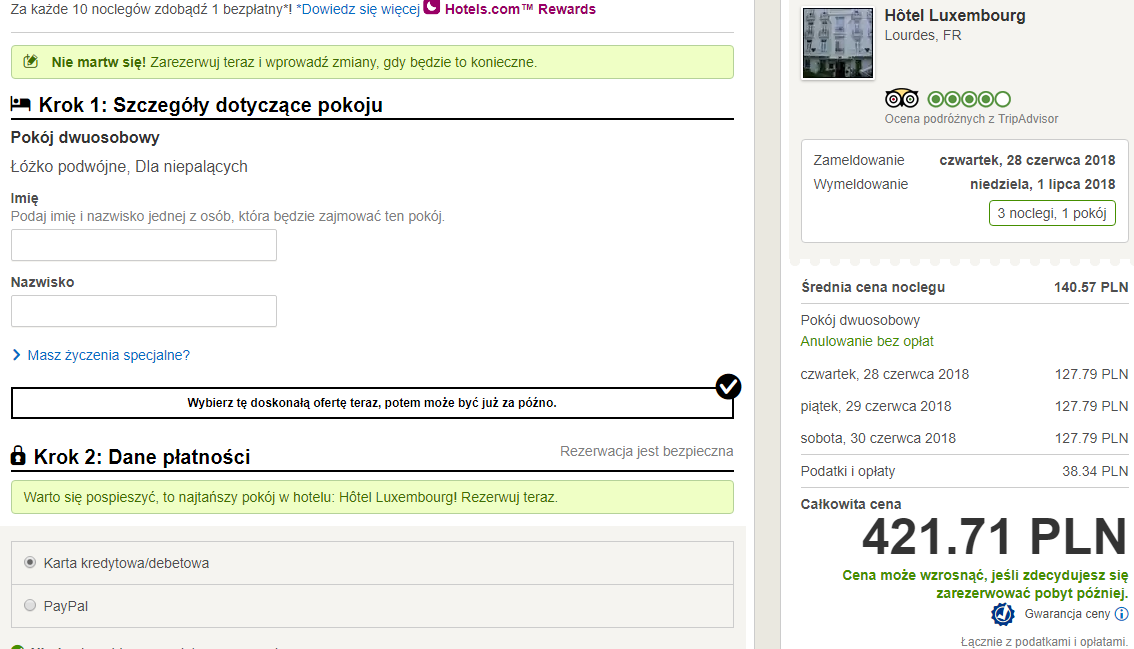This screenshot has height=649, width=1134.
Task: Open the Gwarancja ceny info icon
Action: [x=1122, y=614]
